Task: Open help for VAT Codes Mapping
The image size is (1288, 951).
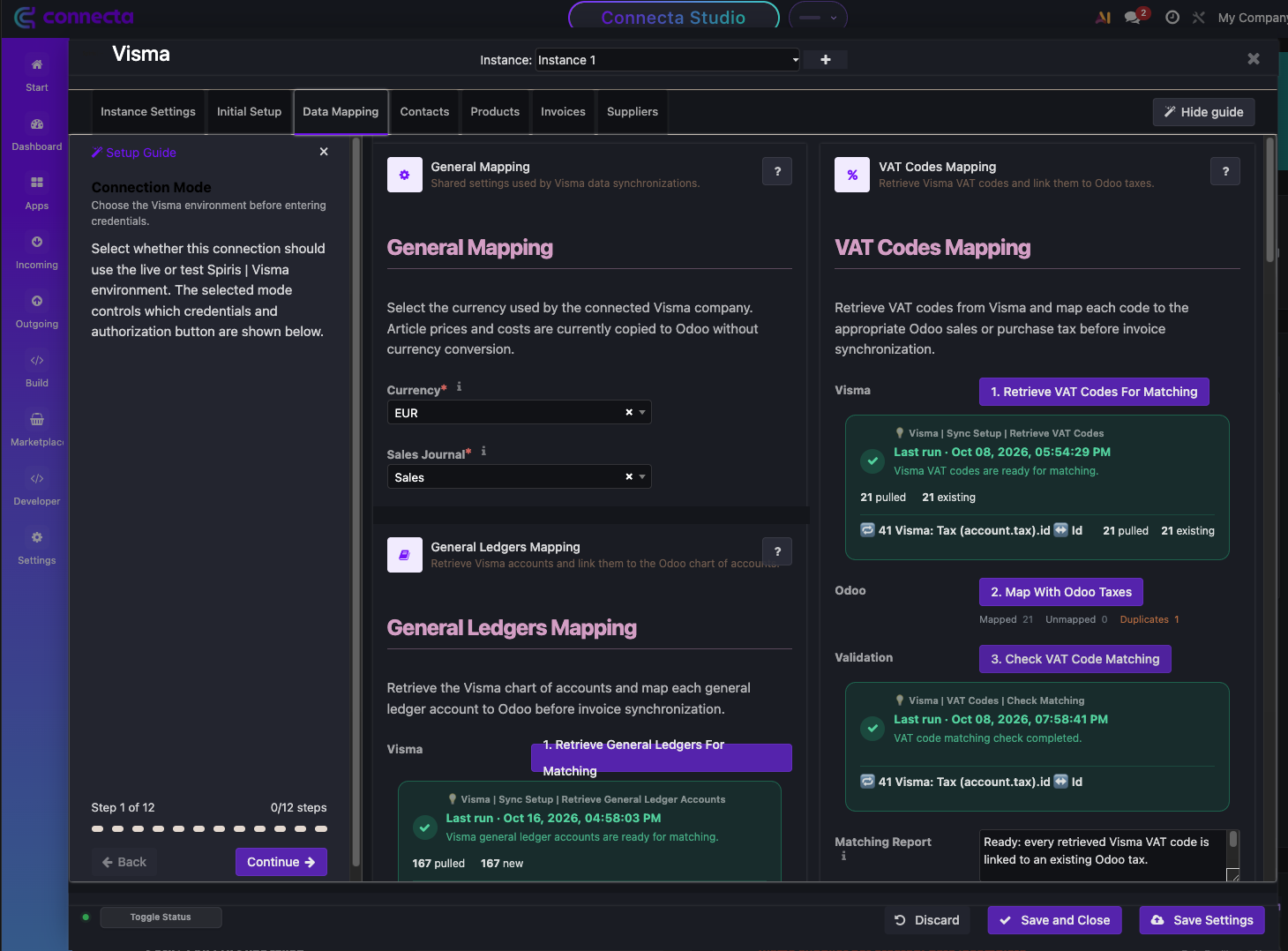Action: (1225, 171)
